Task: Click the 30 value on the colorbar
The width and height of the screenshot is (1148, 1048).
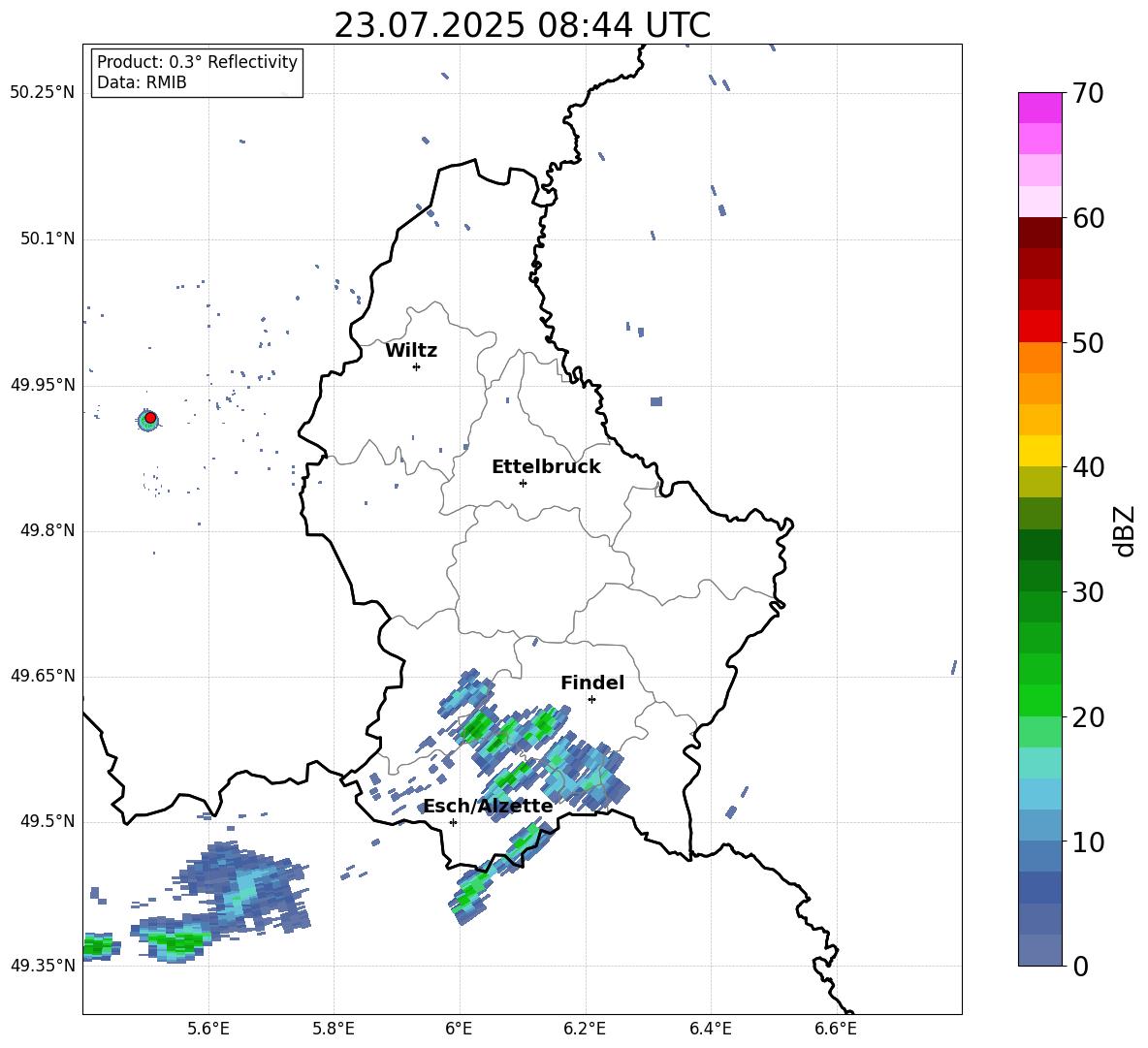Action: (x=1088, y=592)
